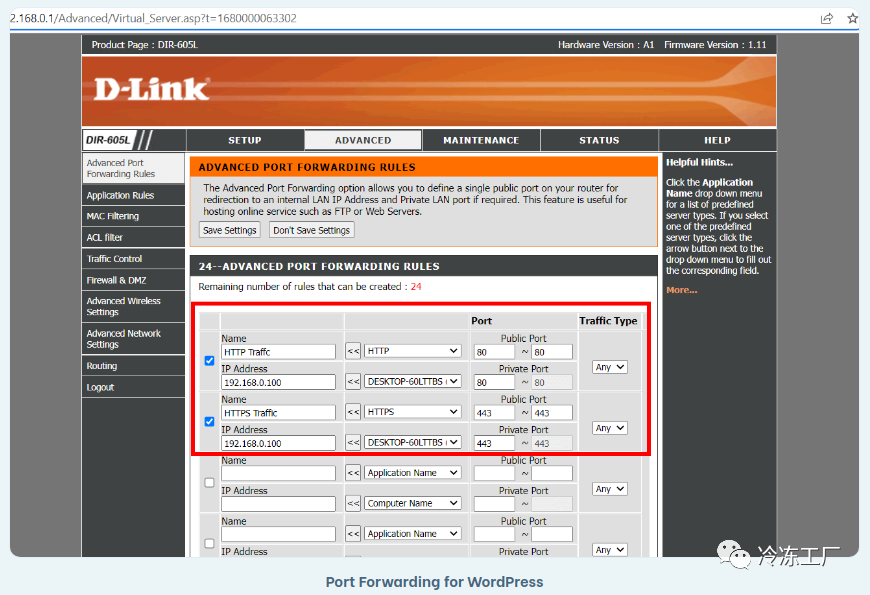Screen dimensions: 870x595
Task: Open DESKTOP-60LTTBS dropdown in HTTP Traffic rule
Action: (413, 381)
